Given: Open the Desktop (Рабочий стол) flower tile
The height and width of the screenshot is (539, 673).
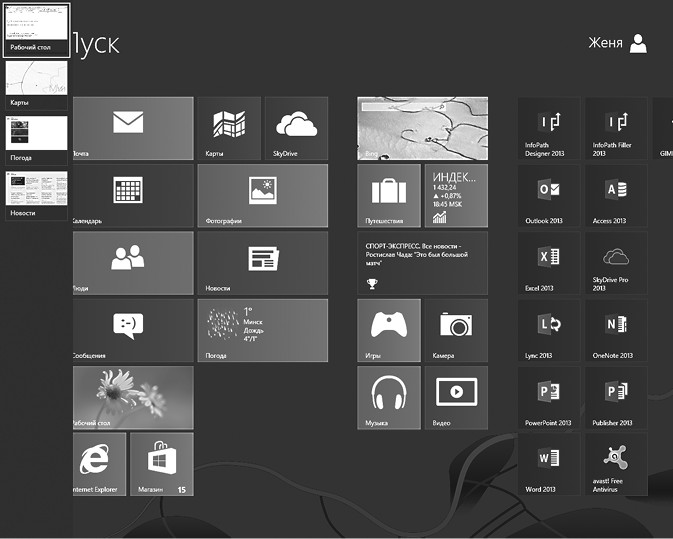Looking at the screenshot, I should point(133,397).
